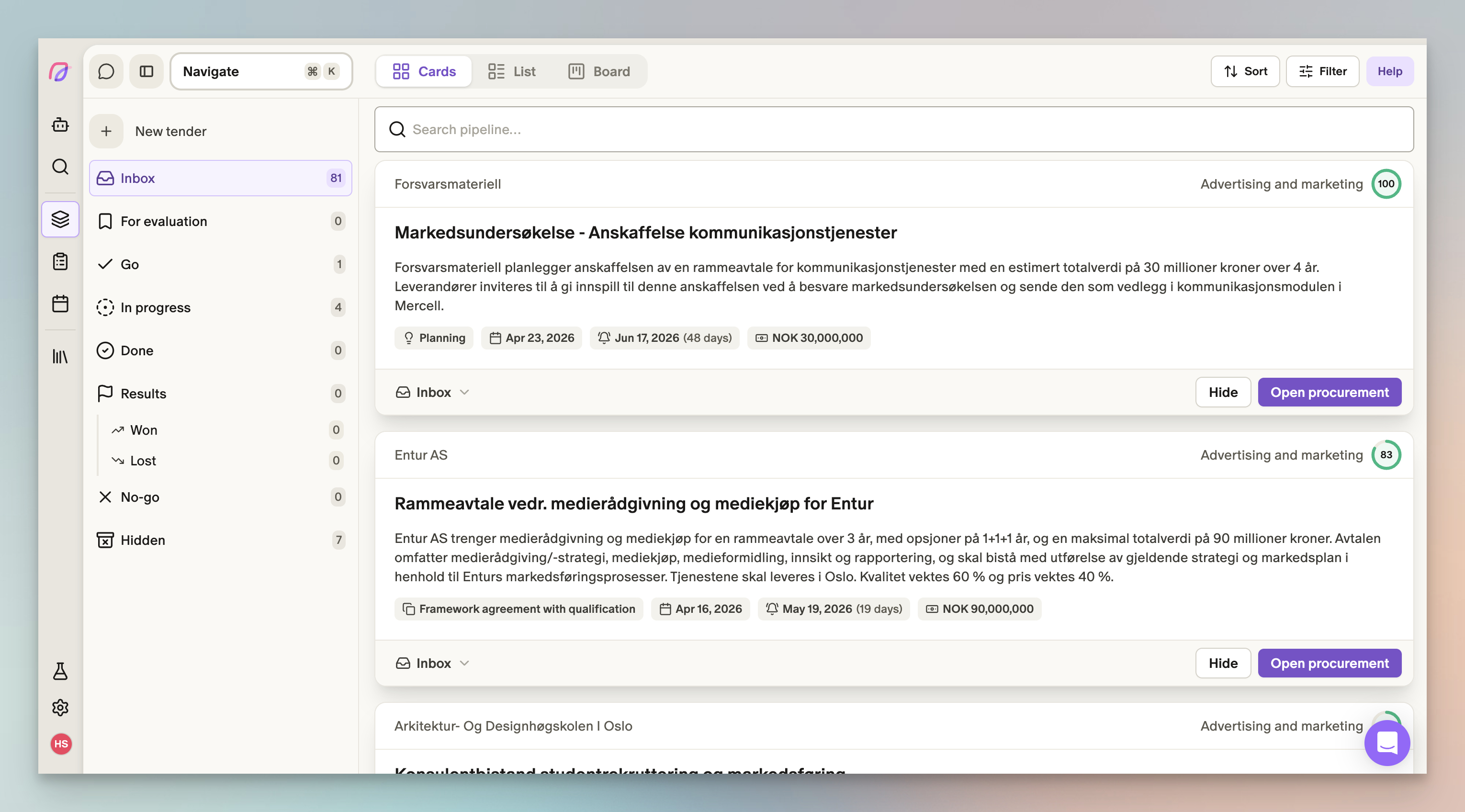Open the chat bubble icon in the top bar
Viewport: 1465px width, 812px height.
click(x=106, y=71)
